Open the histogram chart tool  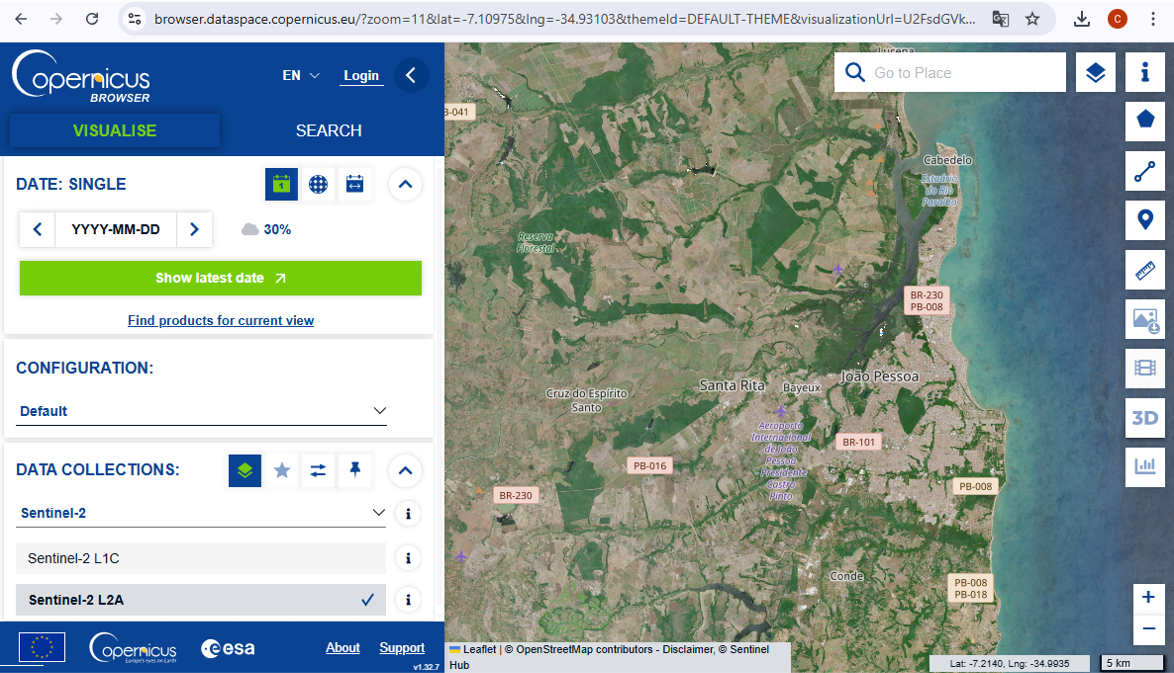click(1145, 467)
